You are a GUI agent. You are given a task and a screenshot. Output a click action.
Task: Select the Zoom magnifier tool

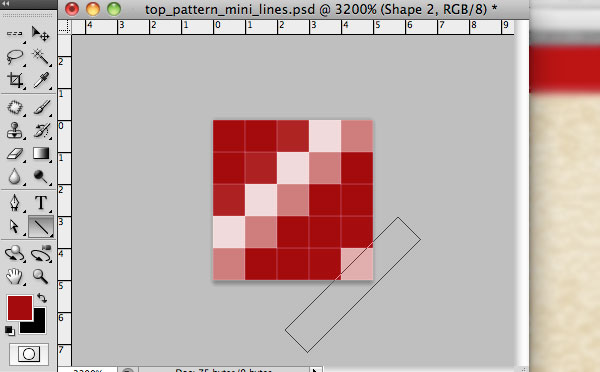click(x=40, y=276)
